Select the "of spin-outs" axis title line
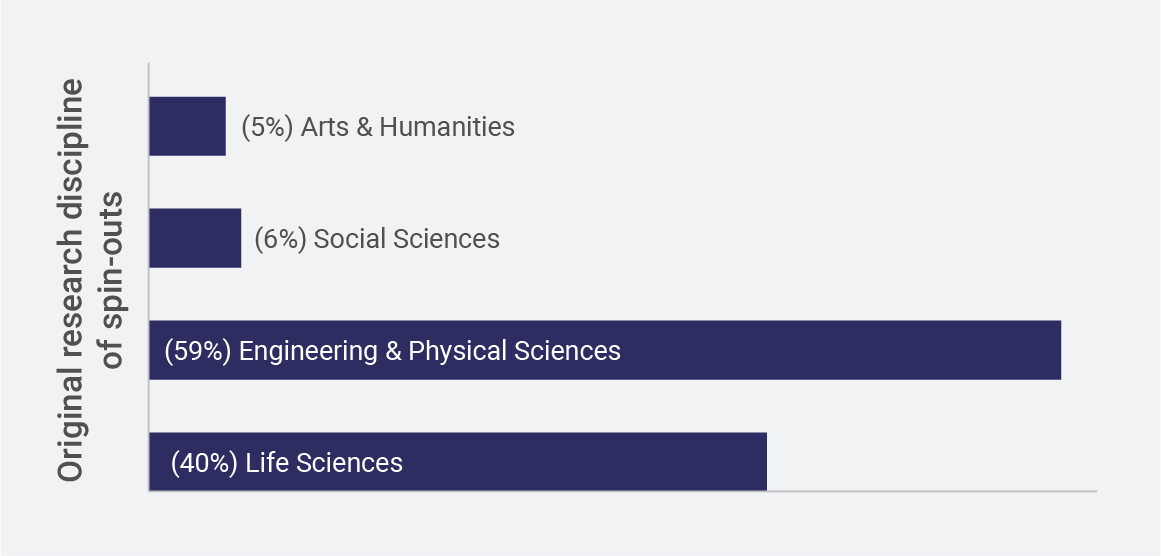 point(110,278)
